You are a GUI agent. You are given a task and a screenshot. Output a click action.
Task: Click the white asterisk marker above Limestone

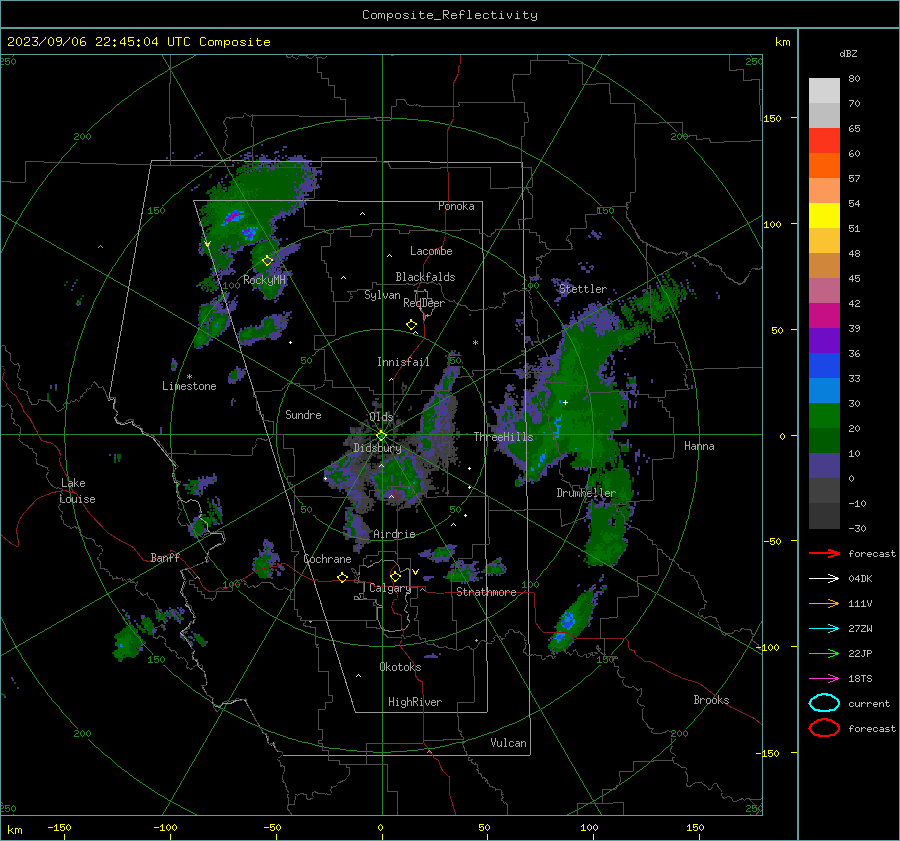pos(189,377)
